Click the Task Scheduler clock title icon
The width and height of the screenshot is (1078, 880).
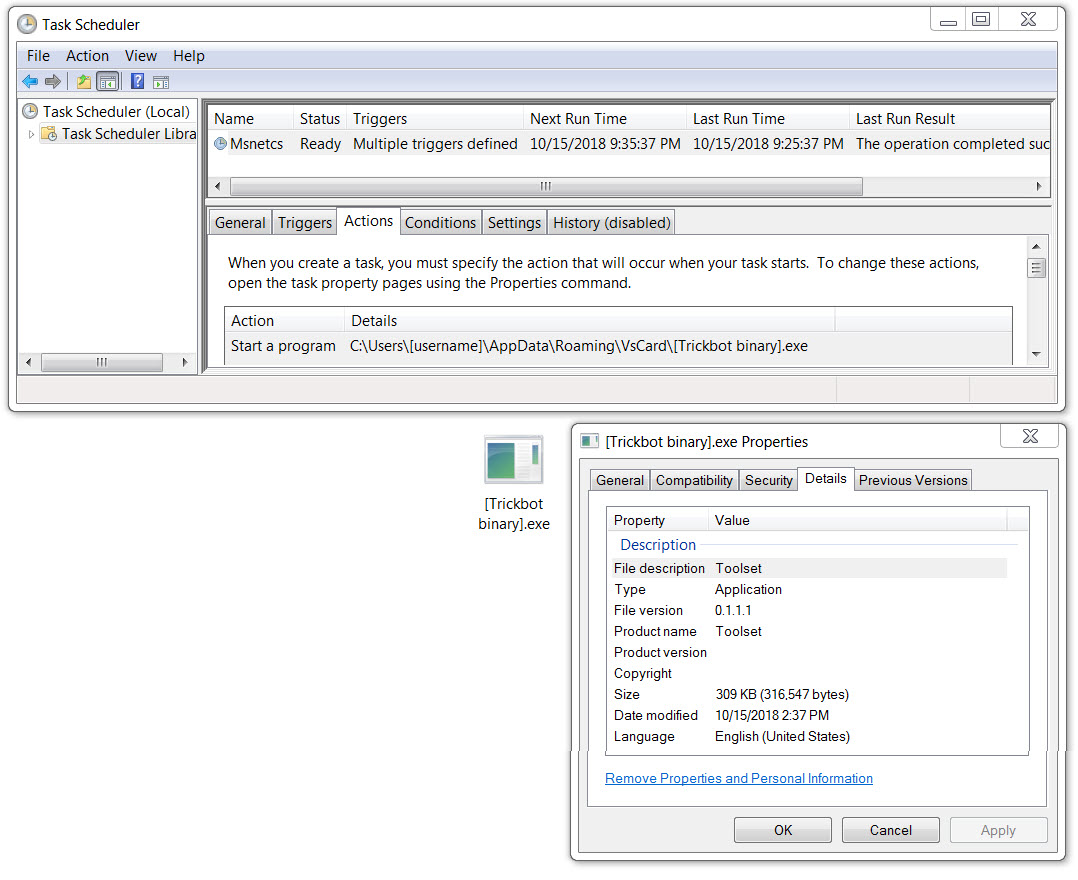tap(27, 25)
